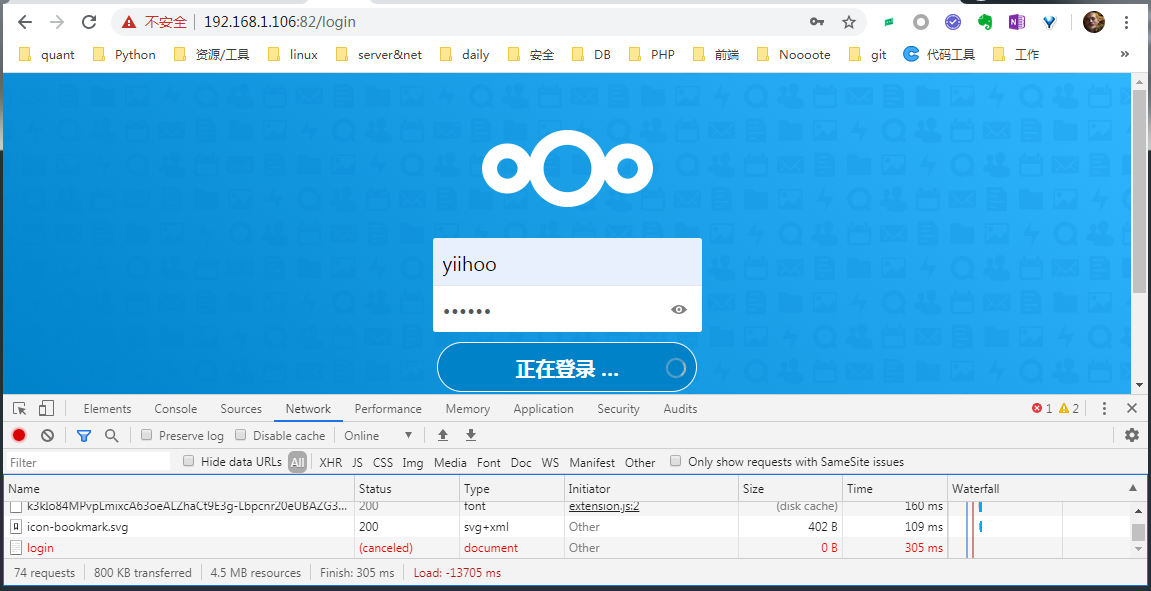The width and height of the screenshot is (1151, 591).
Task: Open the Chrome profile avatar
Action: pyautogui.click(x=1094, y=22)
